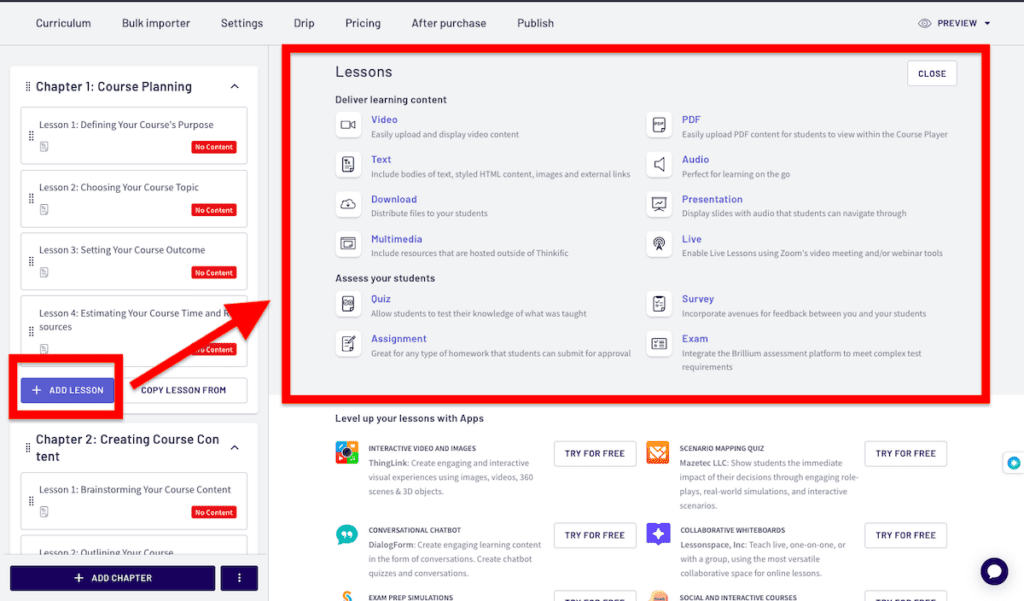This screenshot has width=1024, height=601.
Task: Switch to the Pricing tab
Action: click(362, 22)
